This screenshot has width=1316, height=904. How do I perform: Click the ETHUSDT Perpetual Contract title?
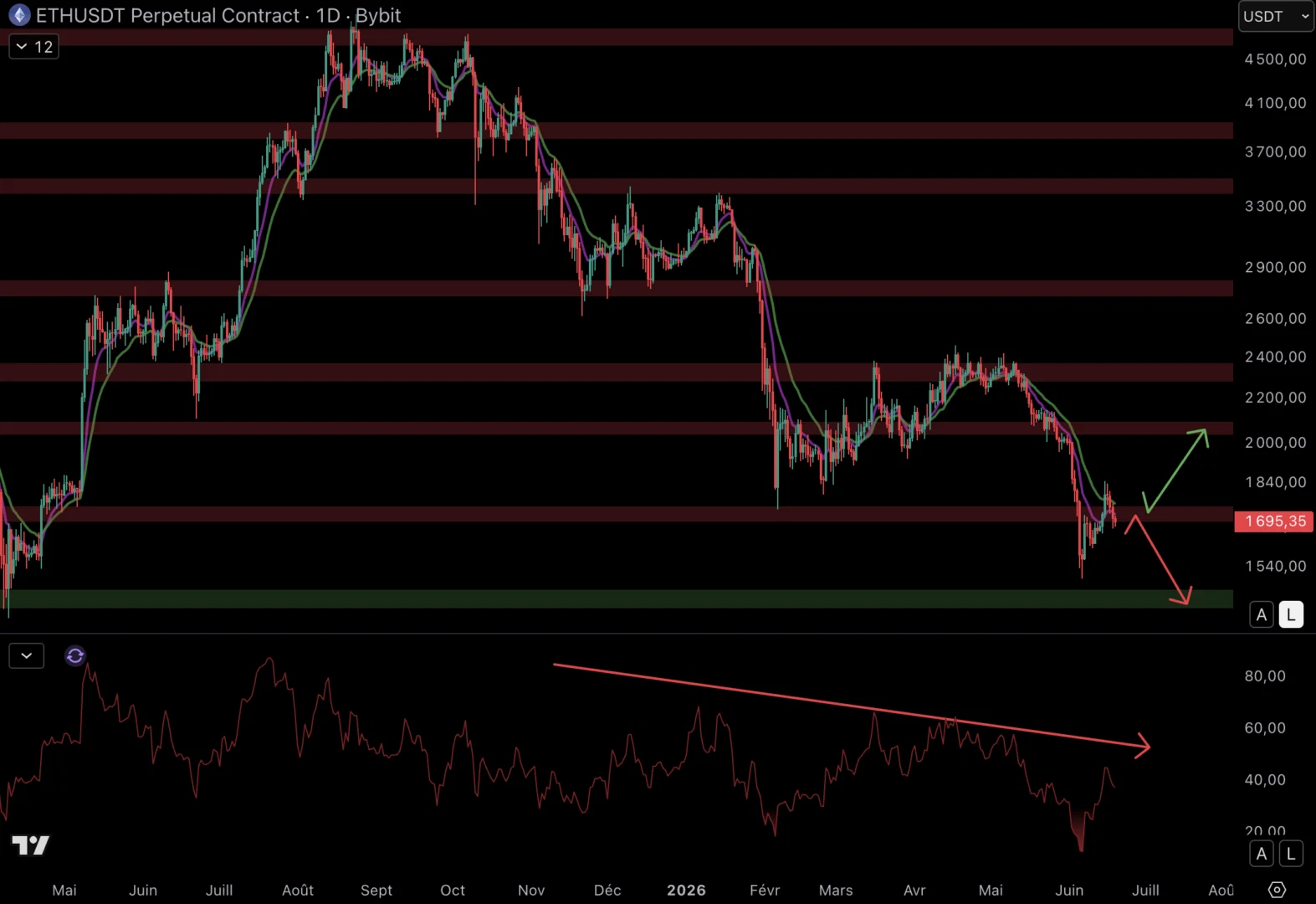pyautogui.click(x=167, y=15)
